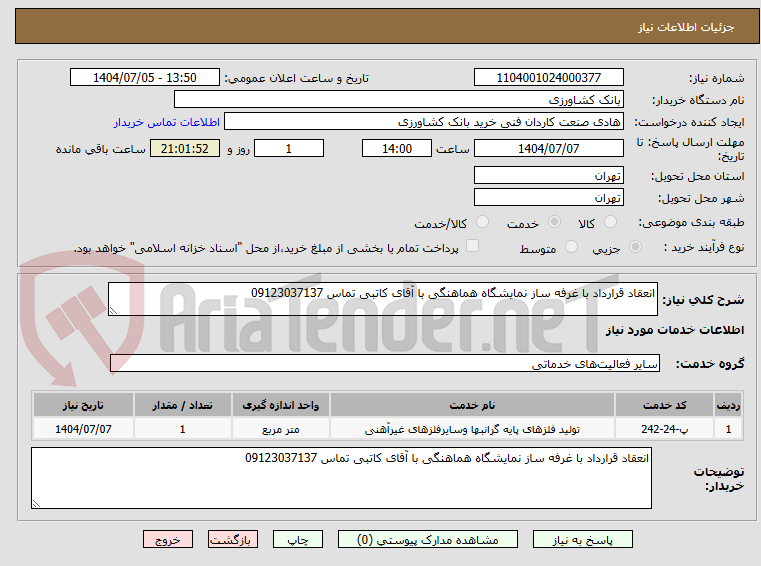Click the نوع فرآیند خرید label

[704, 248]
